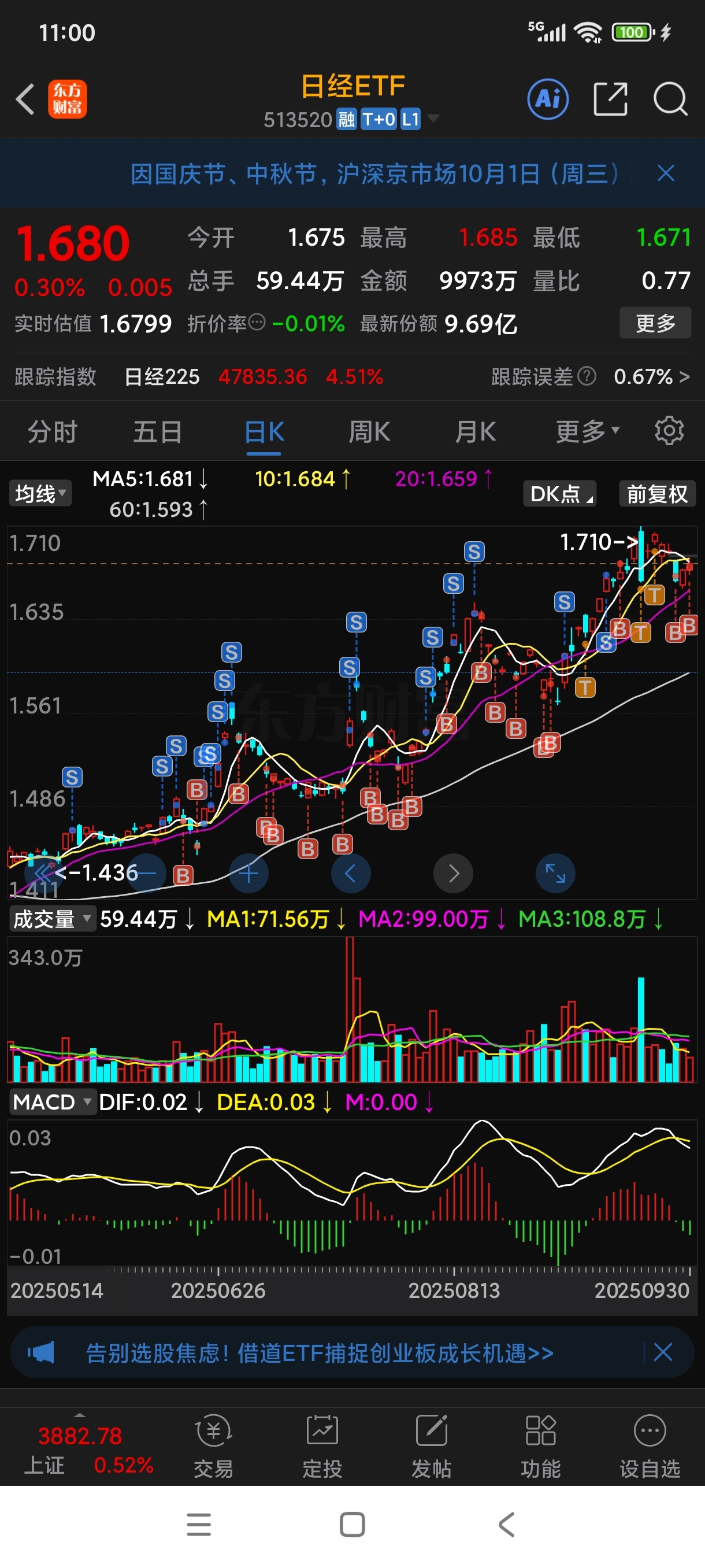
Task: Tap MA5:1.681 moving average value
Action: click(150, 479)
